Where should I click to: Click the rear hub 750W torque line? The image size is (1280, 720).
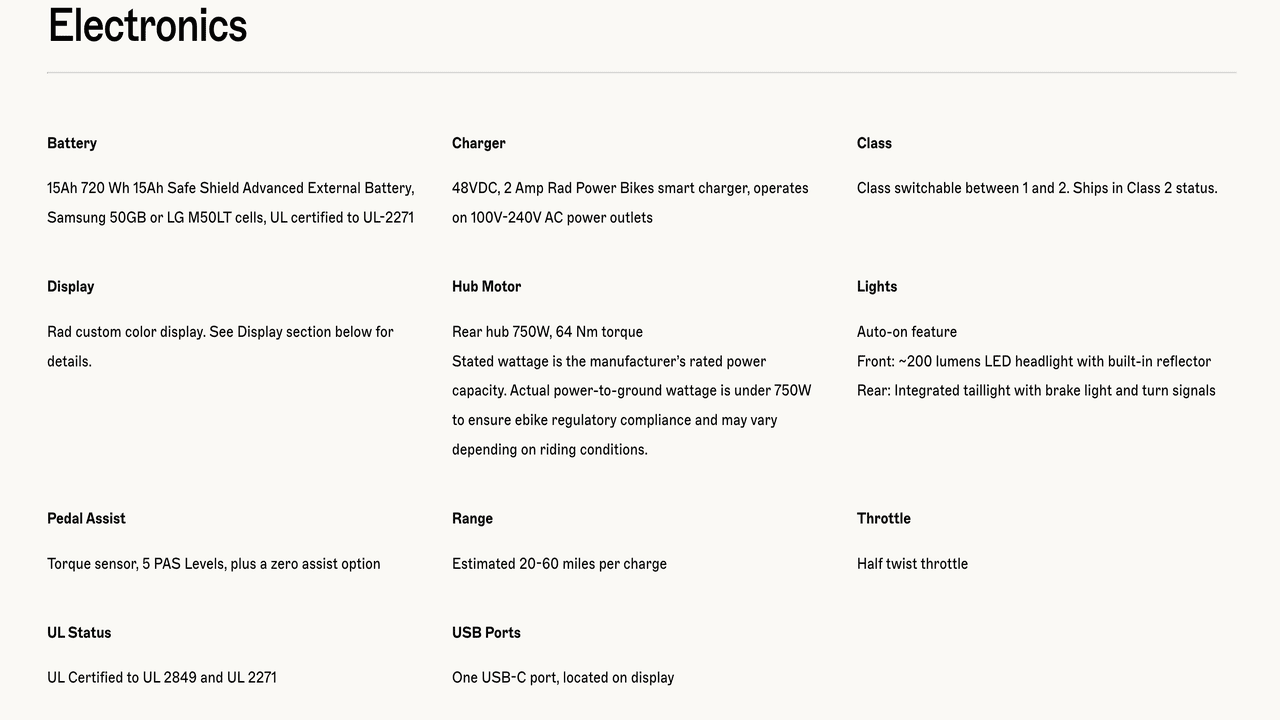(x=547, y=332)
